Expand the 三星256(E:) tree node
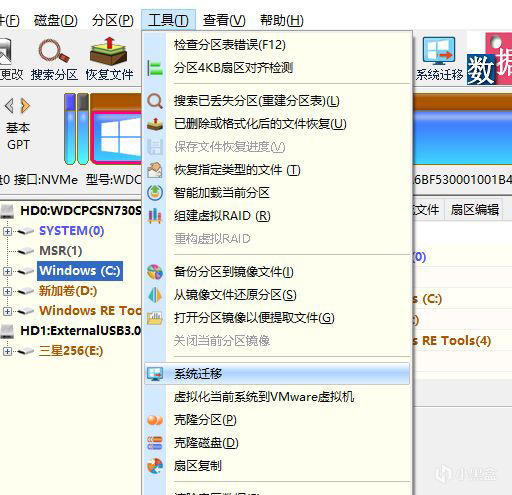 [7, 351]
